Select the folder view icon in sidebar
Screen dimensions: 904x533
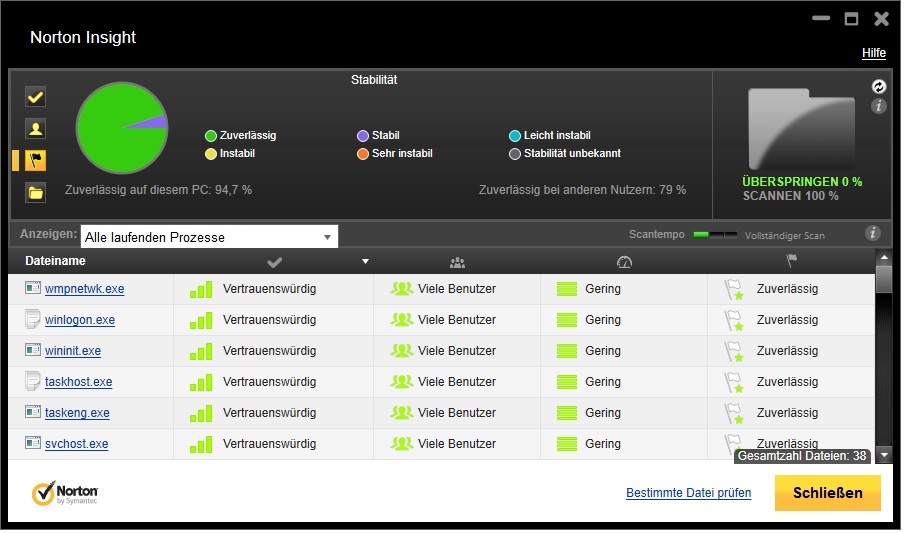(36, 193)
